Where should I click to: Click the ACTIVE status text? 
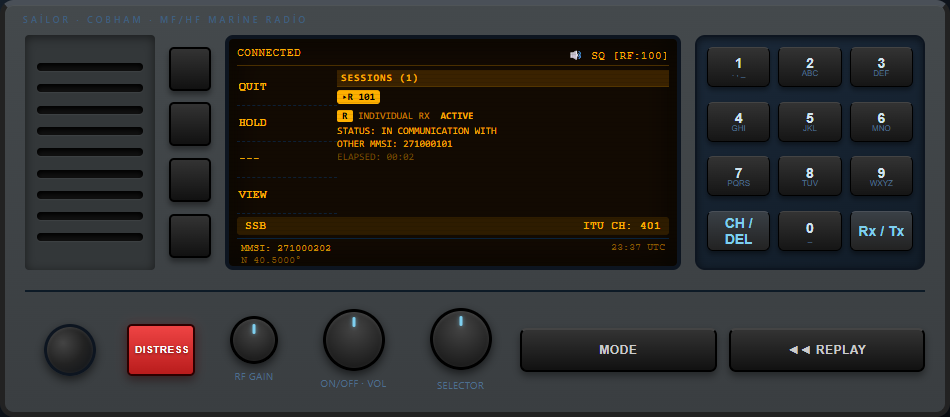pyautogui.click(x=457, y=116)
